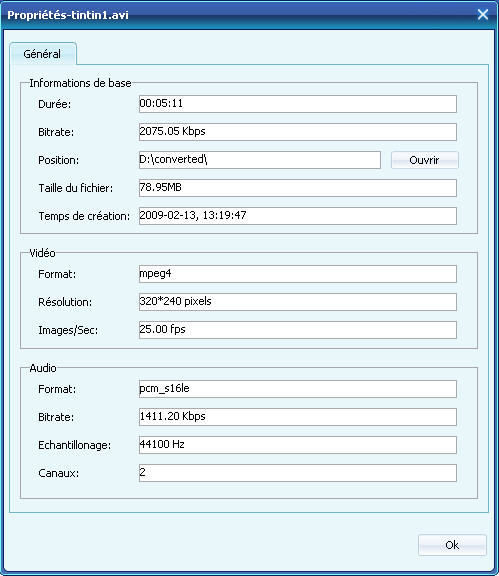Screen dimensions: 499x576
Task: Click the Temps de création field
Action: click(298, 216)
